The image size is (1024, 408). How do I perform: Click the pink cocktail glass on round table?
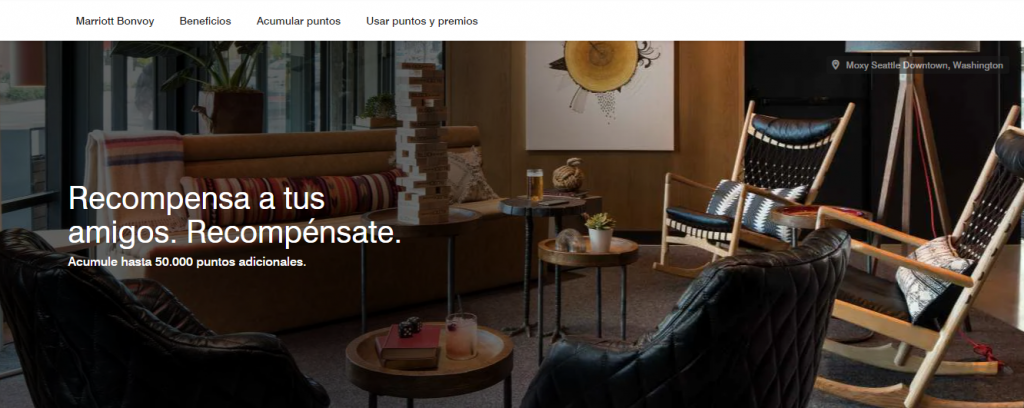461,336
